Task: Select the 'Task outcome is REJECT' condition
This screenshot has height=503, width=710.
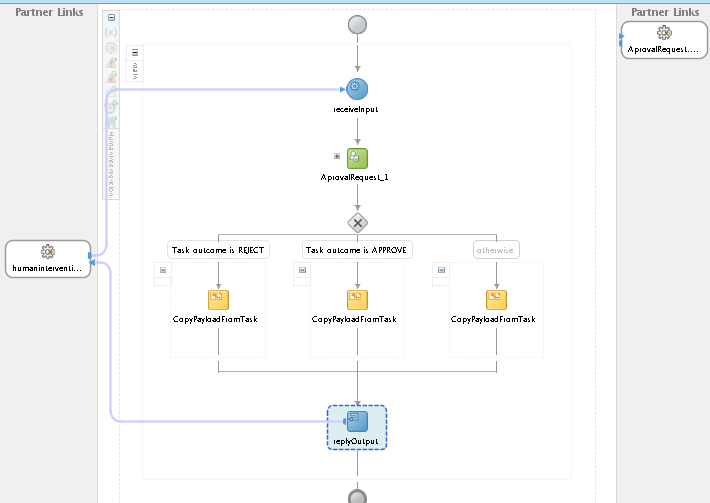Action: click(x=218, y=250)
